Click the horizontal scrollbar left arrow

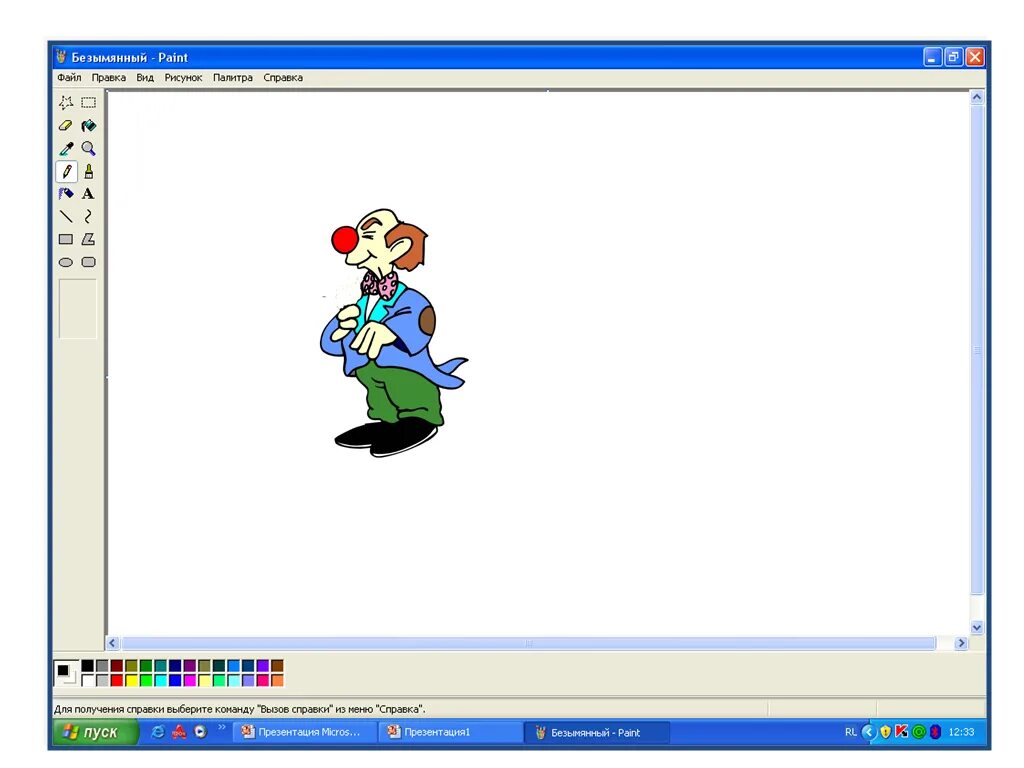112,643
